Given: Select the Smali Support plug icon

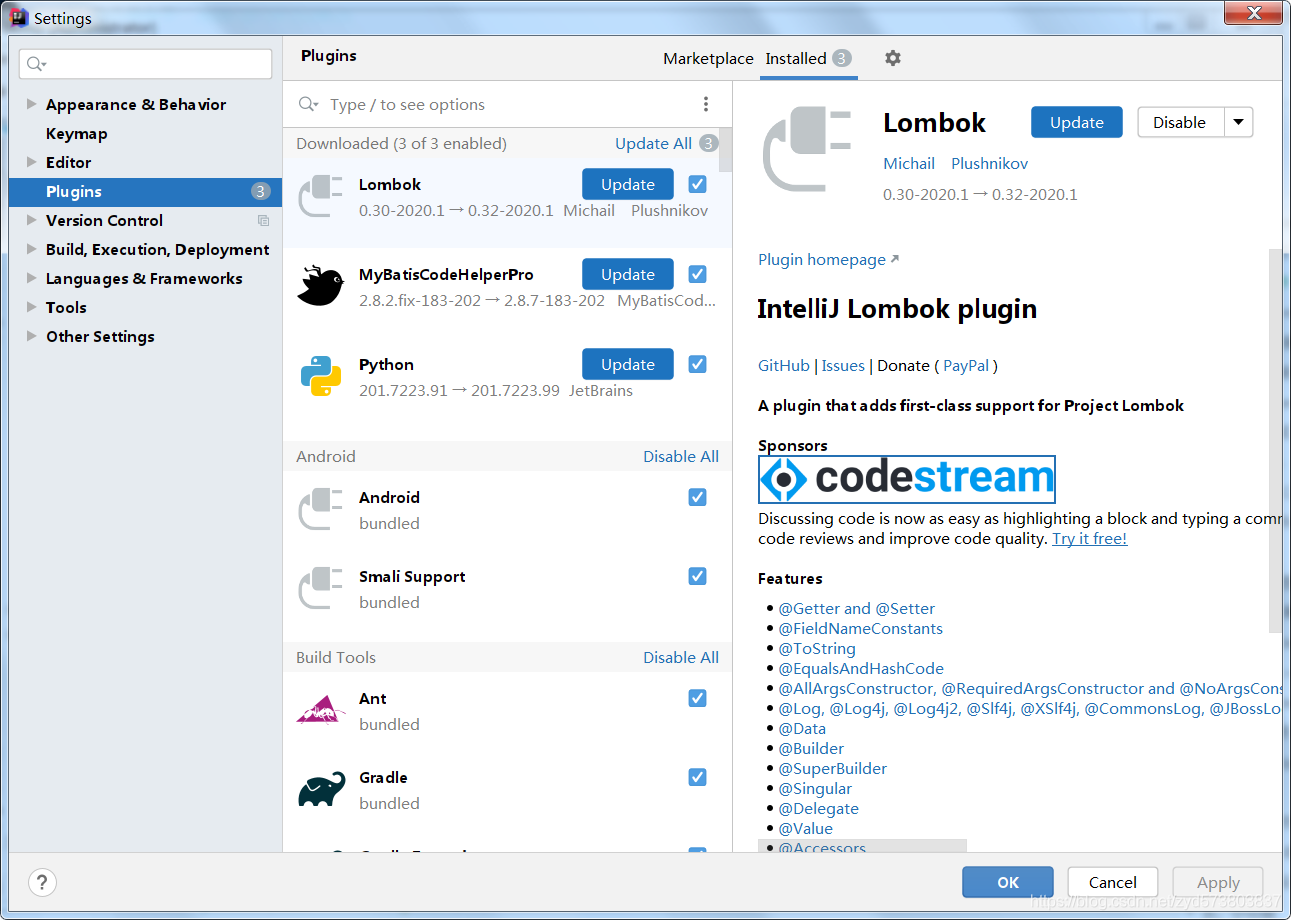Looking at the screenshot, I should pos(321,588).
